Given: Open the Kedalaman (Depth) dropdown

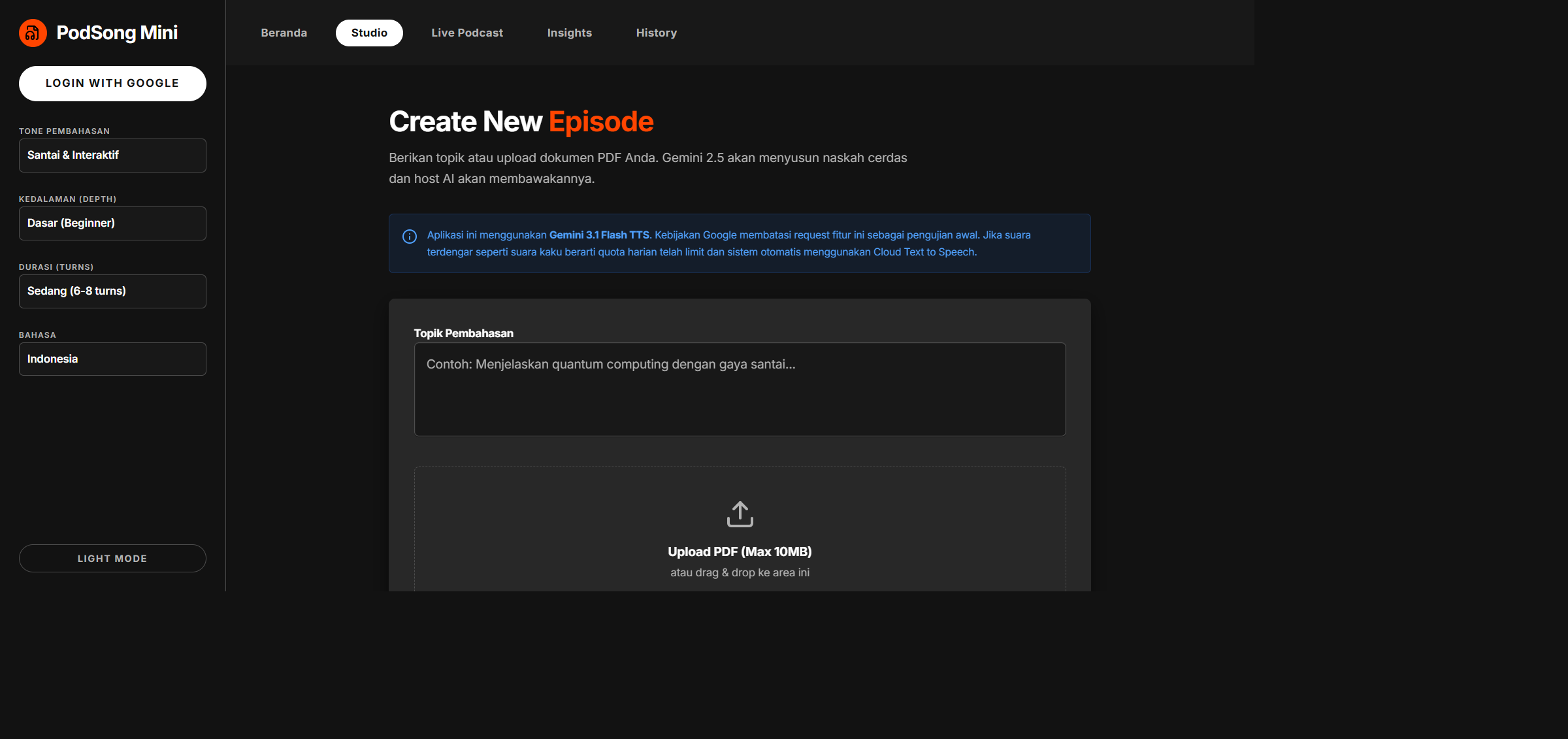Looking at the screenshot, I should pyautogui.click(x=112, y=223).
